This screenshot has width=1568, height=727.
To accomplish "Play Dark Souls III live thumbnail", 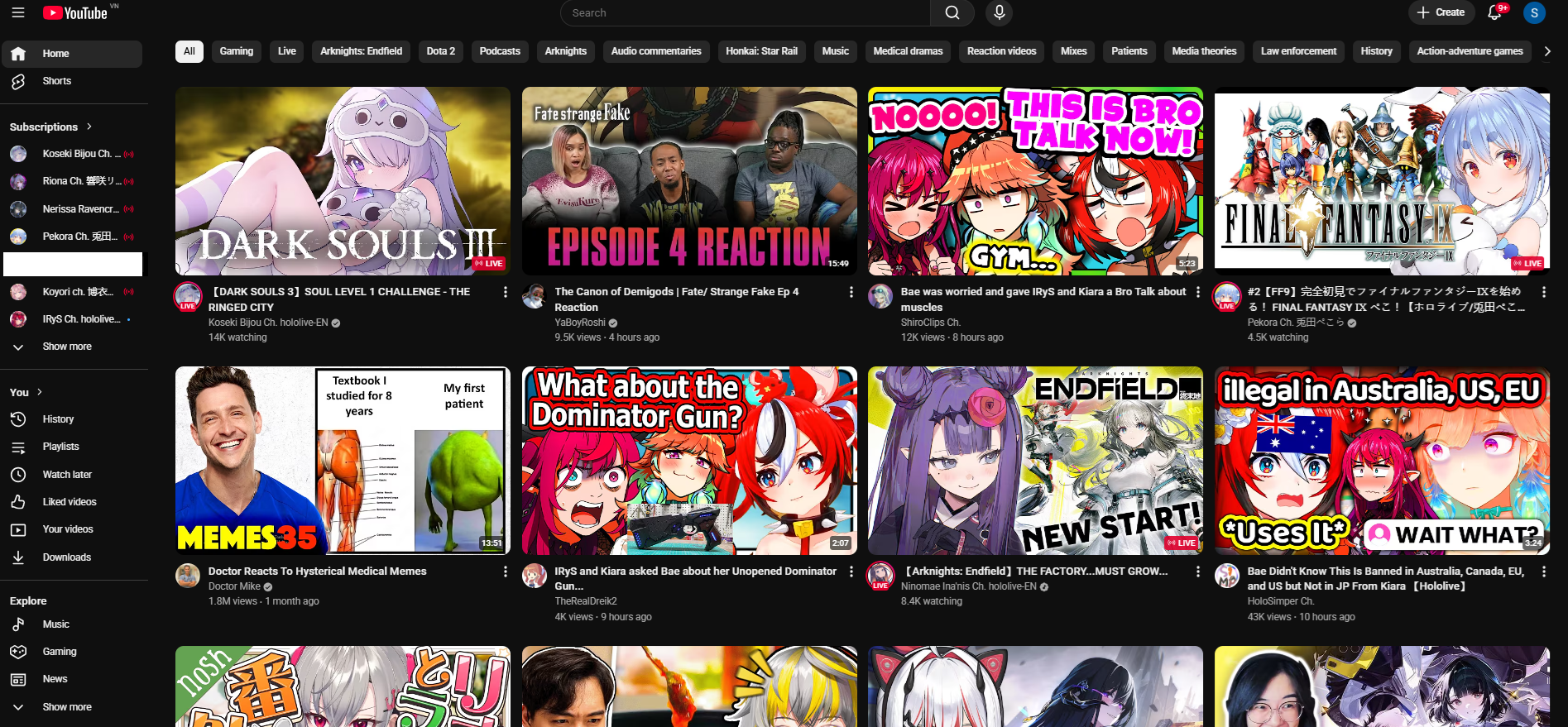I will (x=343, y=181).
